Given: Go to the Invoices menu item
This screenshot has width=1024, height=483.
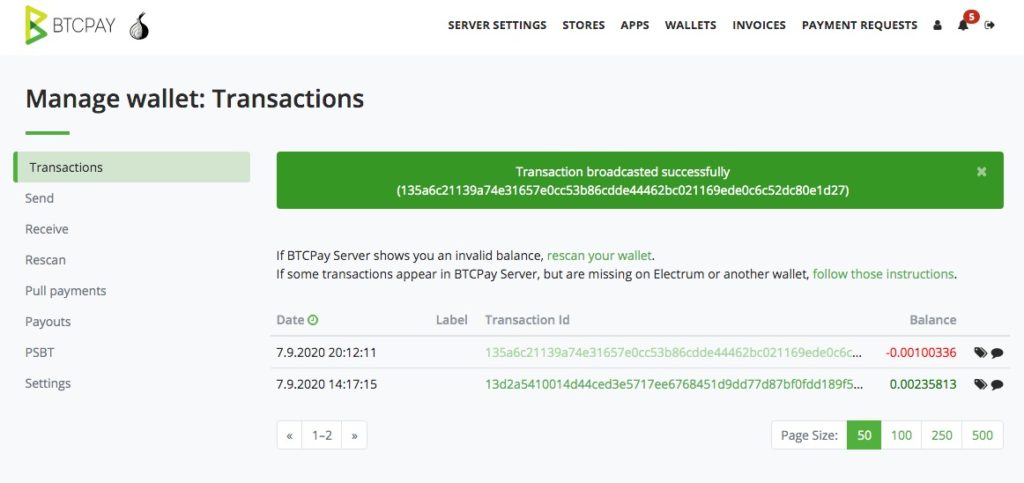Looking at the screenshot, I should [759, 25].
